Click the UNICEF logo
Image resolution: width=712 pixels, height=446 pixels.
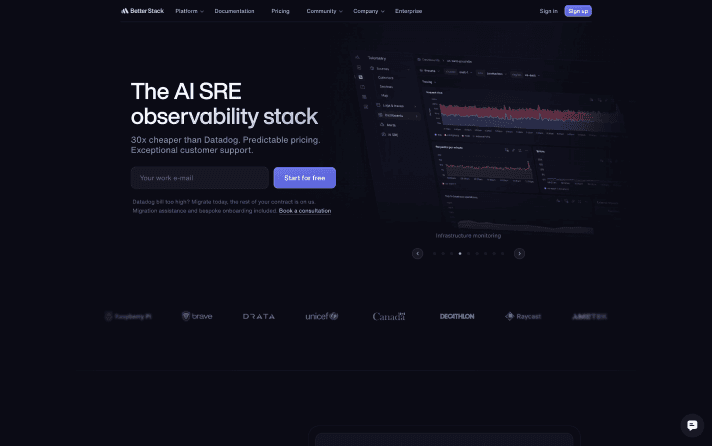pos(321,316)
